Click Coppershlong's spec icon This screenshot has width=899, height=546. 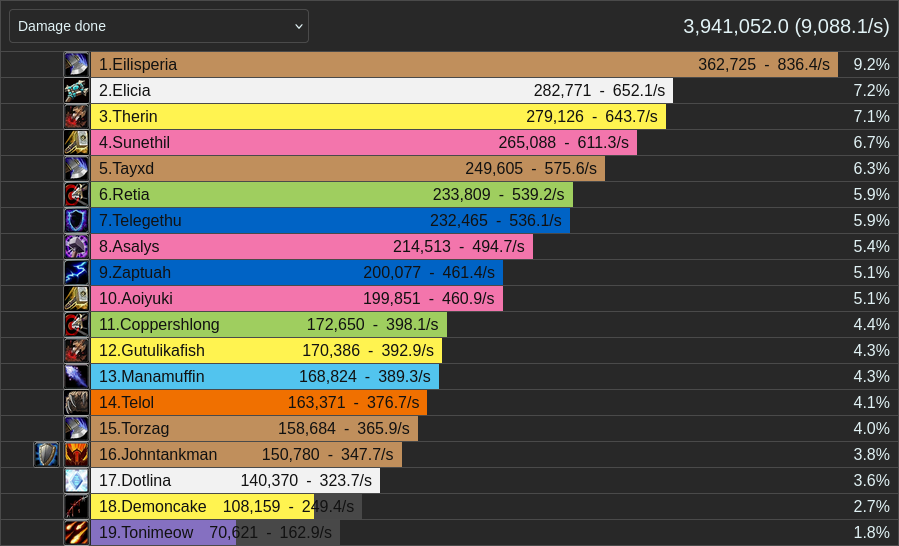coord(76,325)
